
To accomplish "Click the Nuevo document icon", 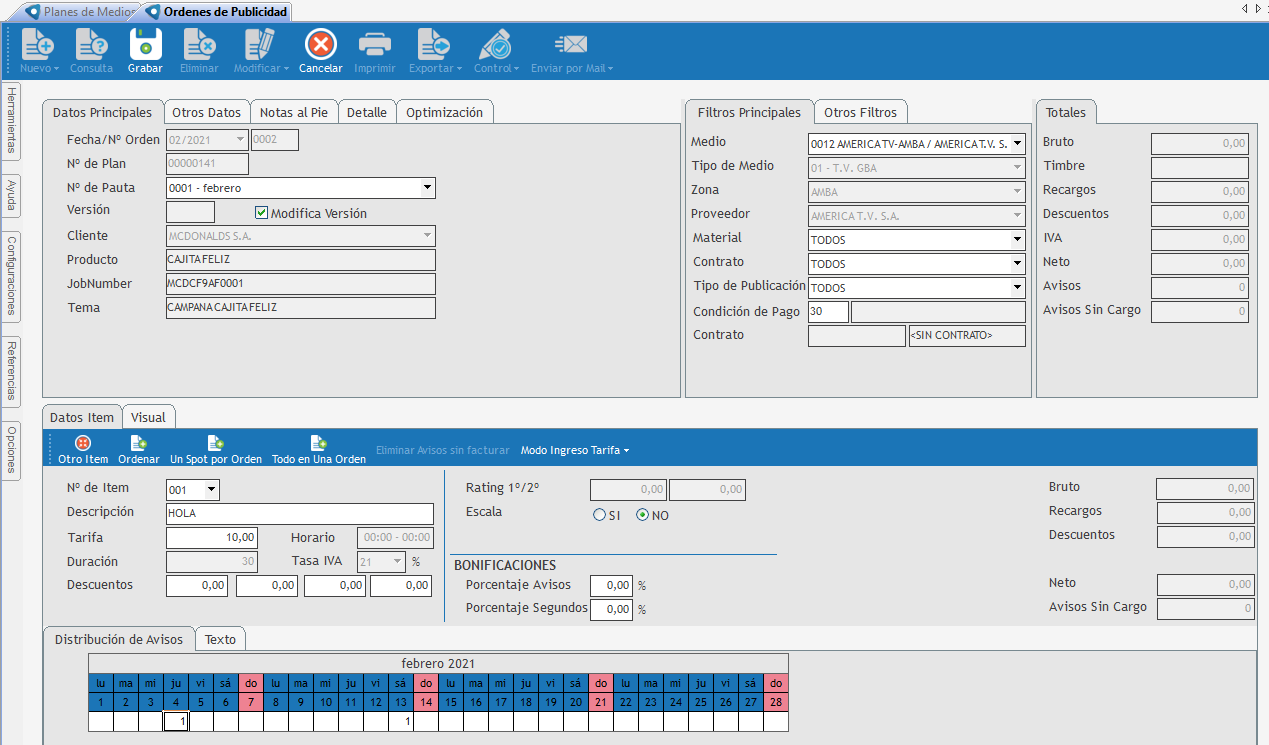I will pyautogui.click(x=39, y=45).
